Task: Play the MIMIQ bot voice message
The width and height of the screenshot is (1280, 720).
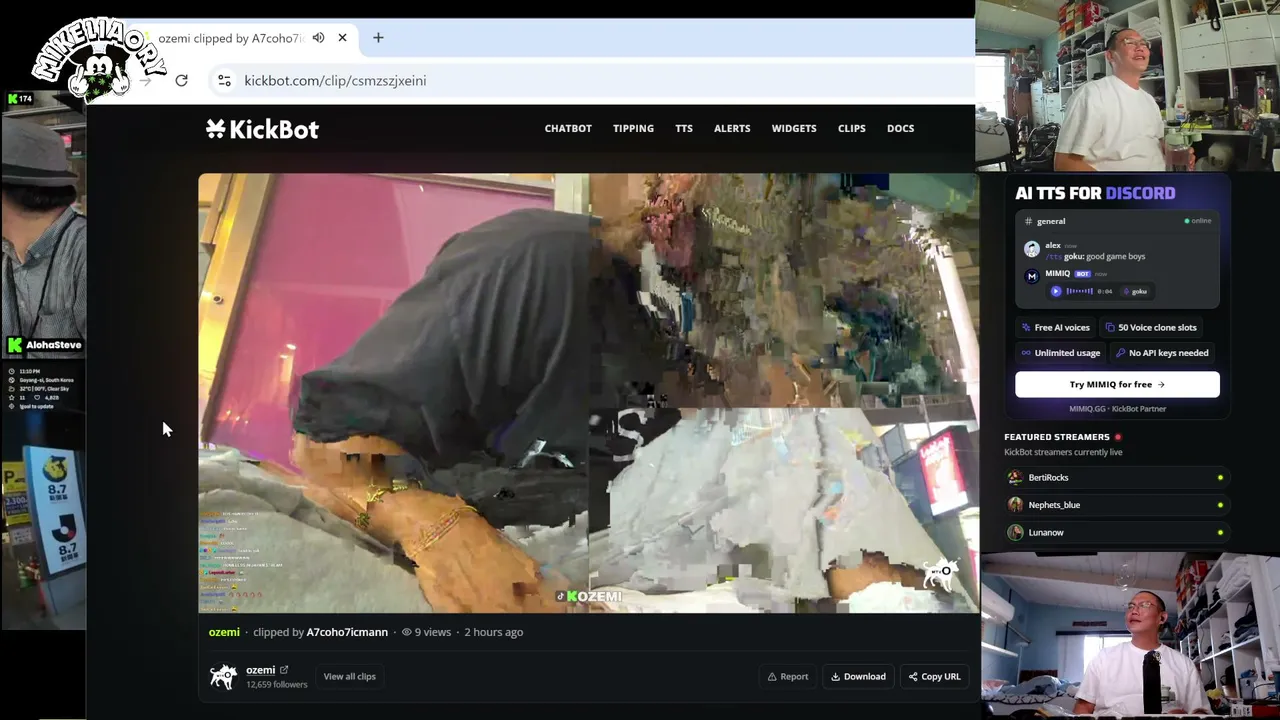Action: [1056, 291]
